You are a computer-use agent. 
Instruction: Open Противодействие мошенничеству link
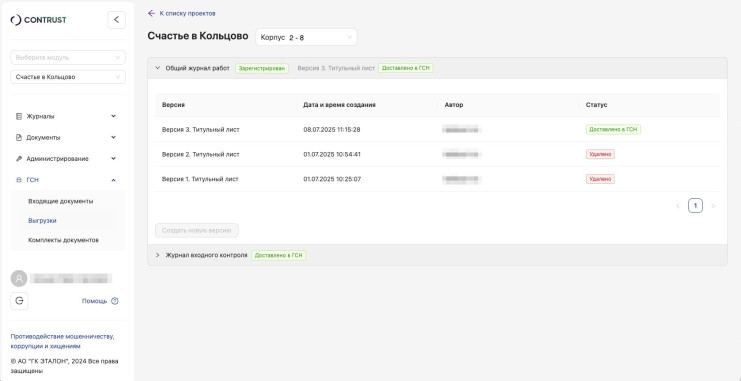[62, 341]
